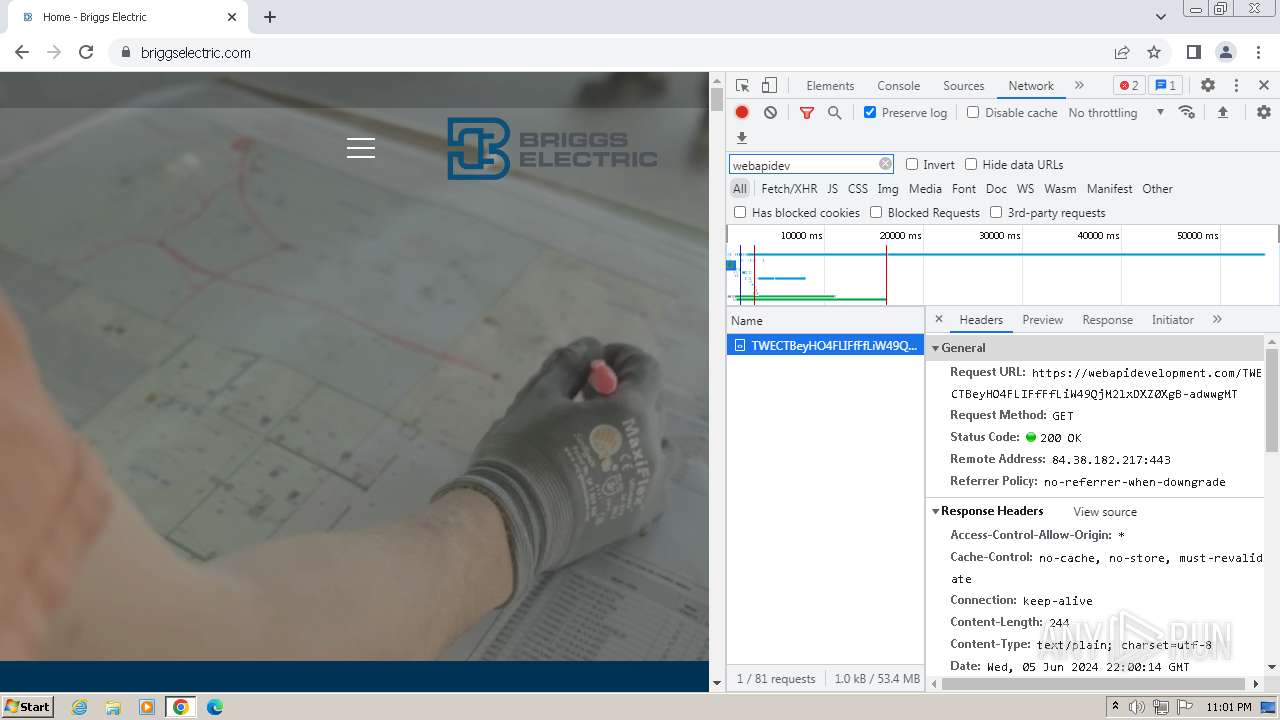Open a new browser tab

[270, 17]
